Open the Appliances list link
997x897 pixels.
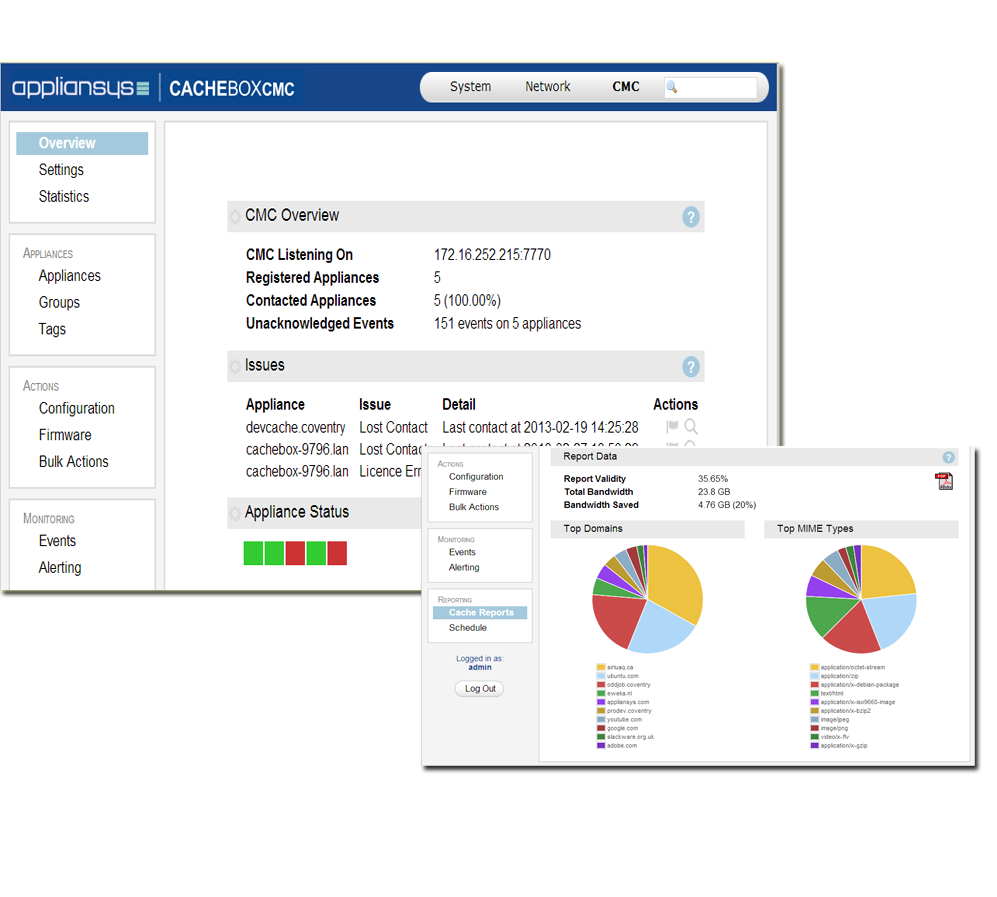click(x=69, y=276)
